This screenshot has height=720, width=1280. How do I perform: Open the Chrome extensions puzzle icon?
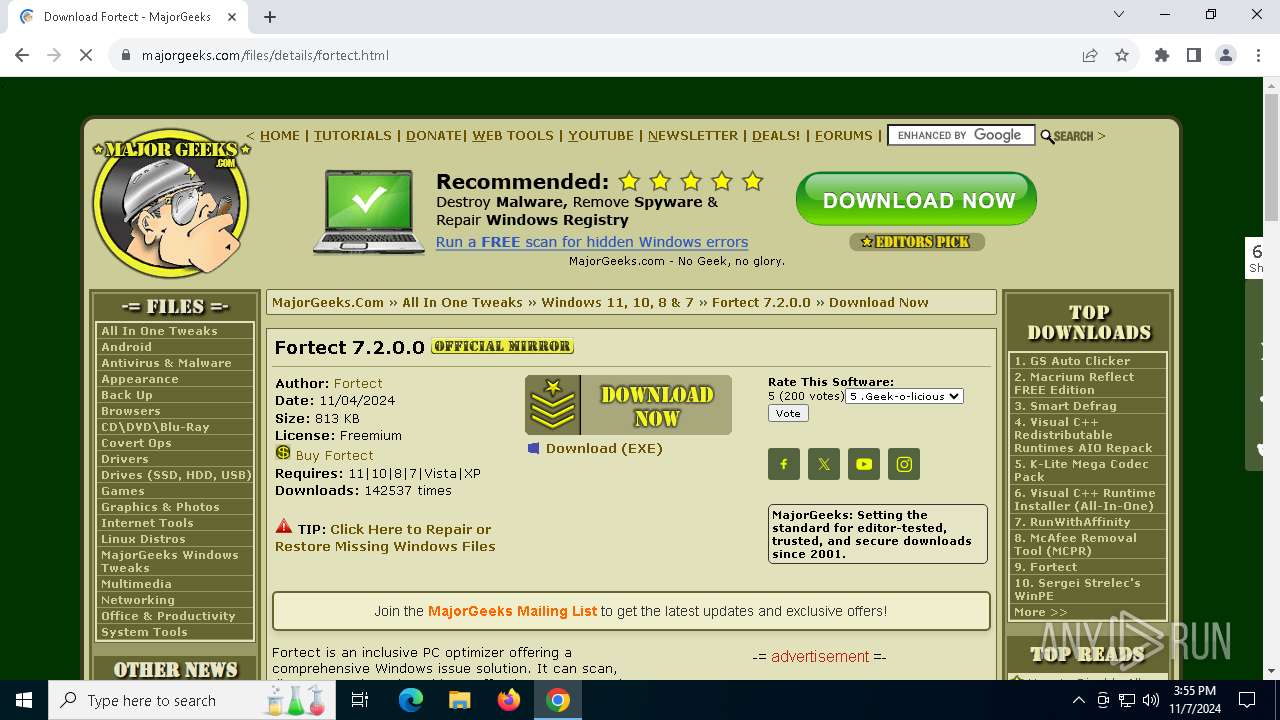pos(1162,55)
